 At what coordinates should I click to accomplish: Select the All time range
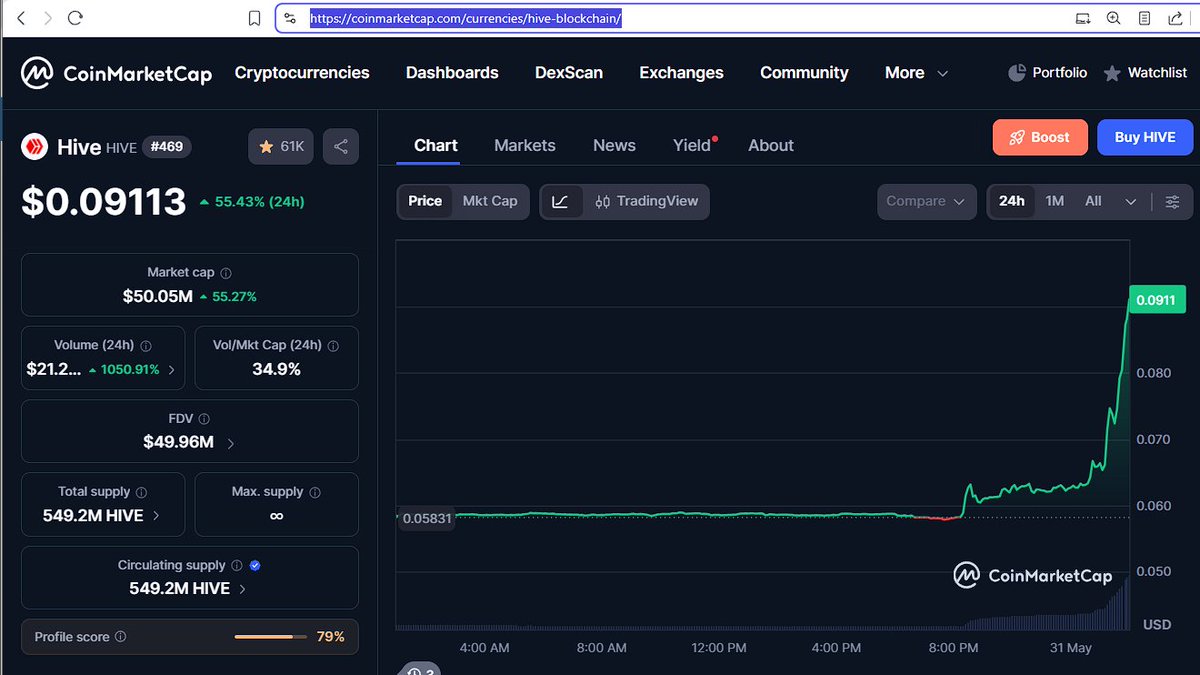pos(1094,201)
